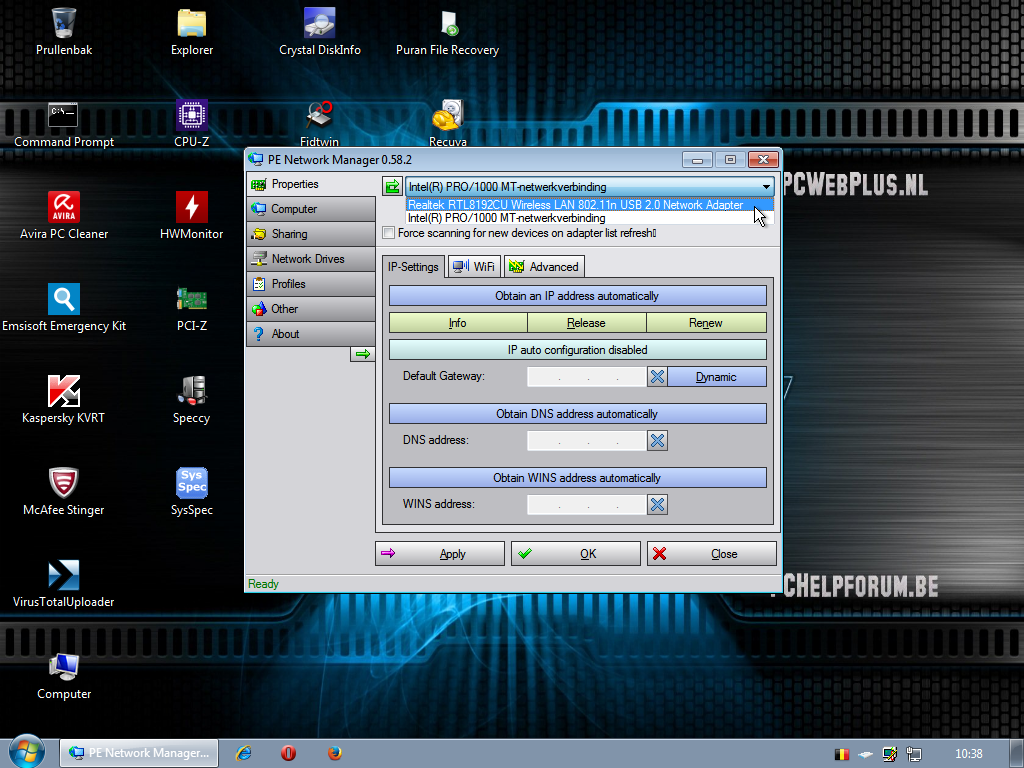The height and width of the screenshot is (768, 1024).
Task: Toggle Obtain DNS address automatically
Action: point(577,414)
